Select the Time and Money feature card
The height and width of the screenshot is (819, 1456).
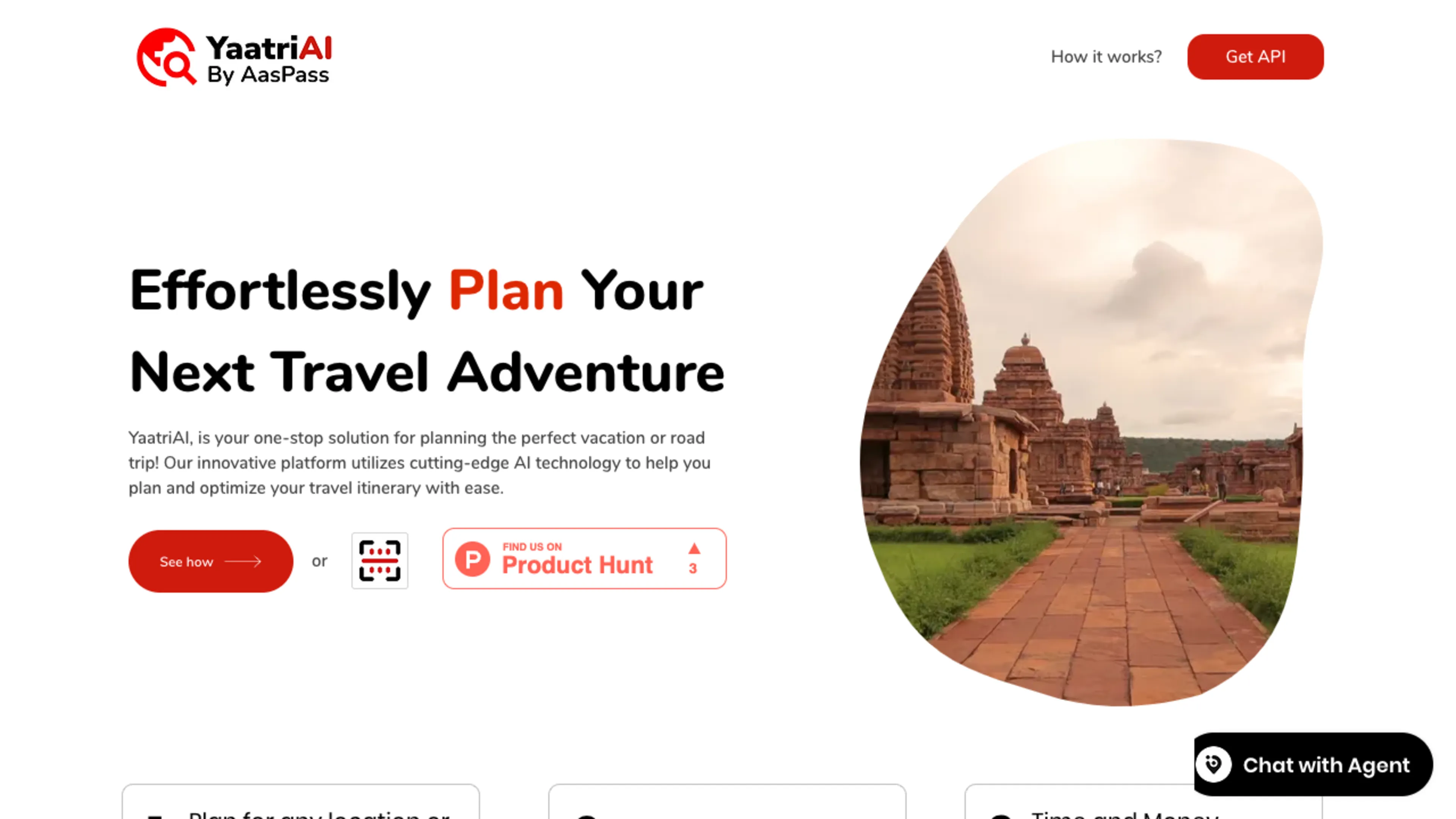pyautogui.click(x=1144, y=802)
